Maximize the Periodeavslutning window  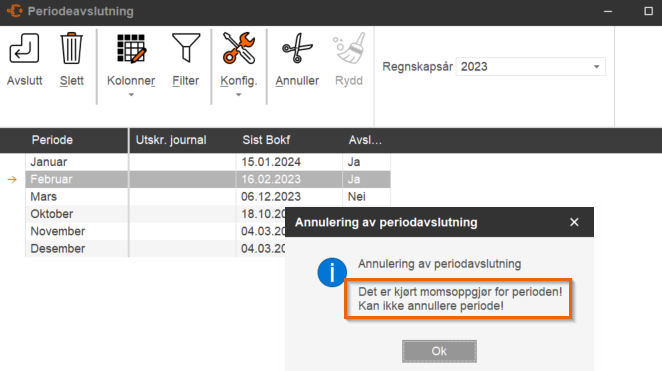pyautogui.click(x=648, y=11)
